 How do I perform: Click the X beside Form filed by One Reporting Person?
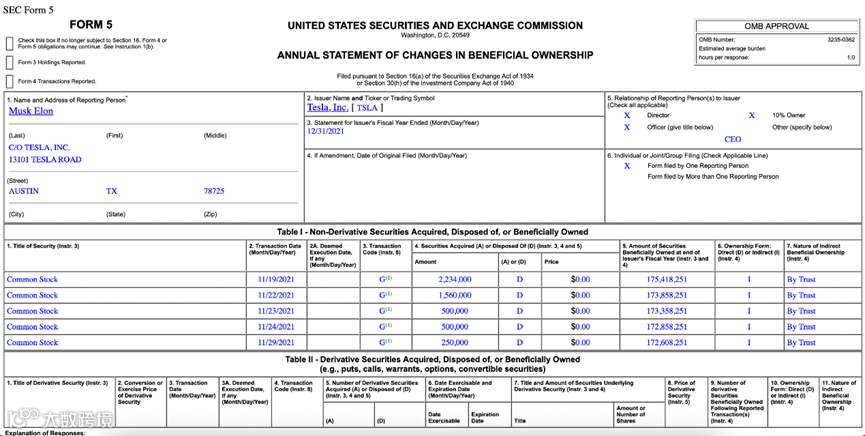tap(627, 166)
